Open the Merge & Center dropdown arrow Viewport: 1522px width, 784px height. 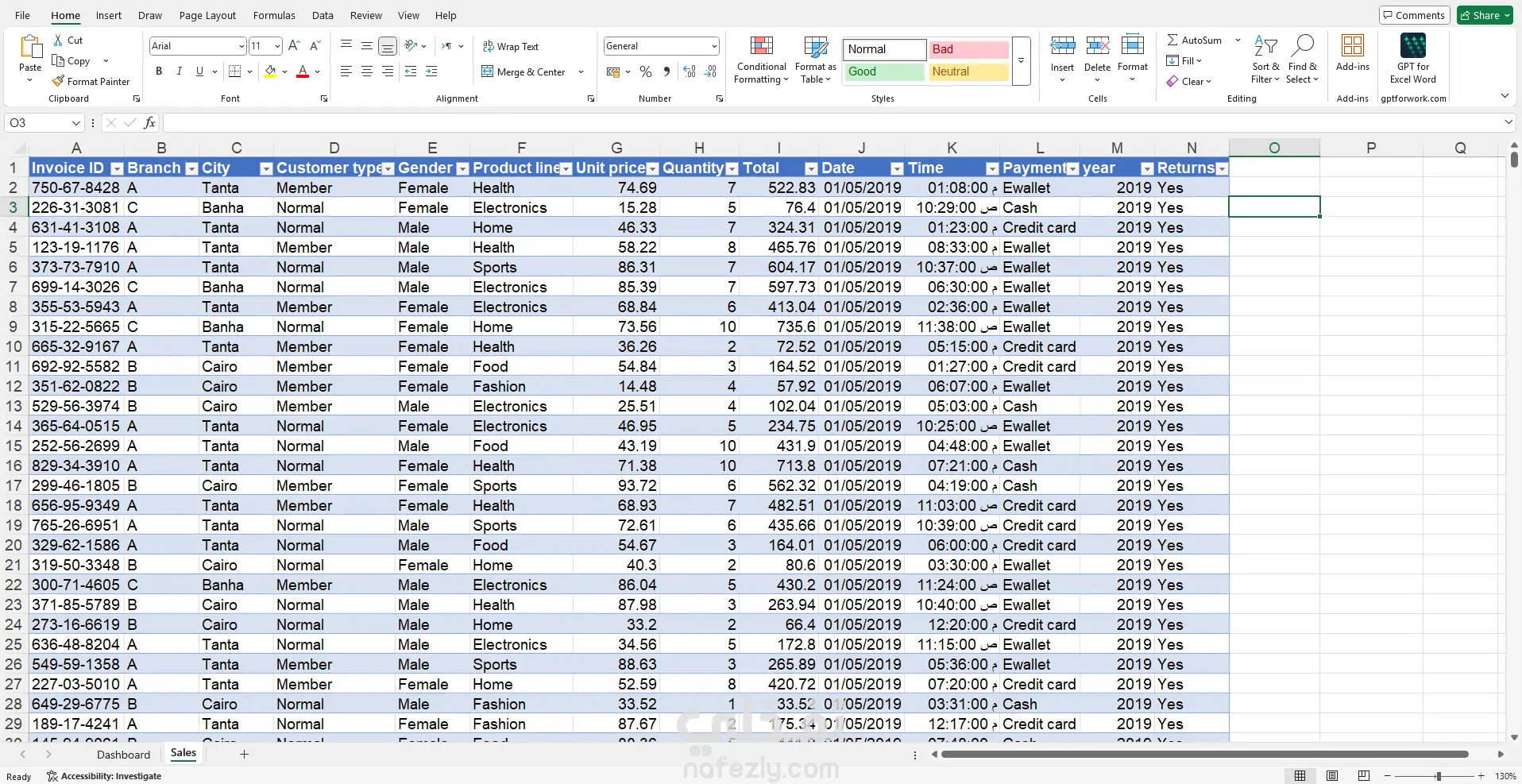[581, 72]
